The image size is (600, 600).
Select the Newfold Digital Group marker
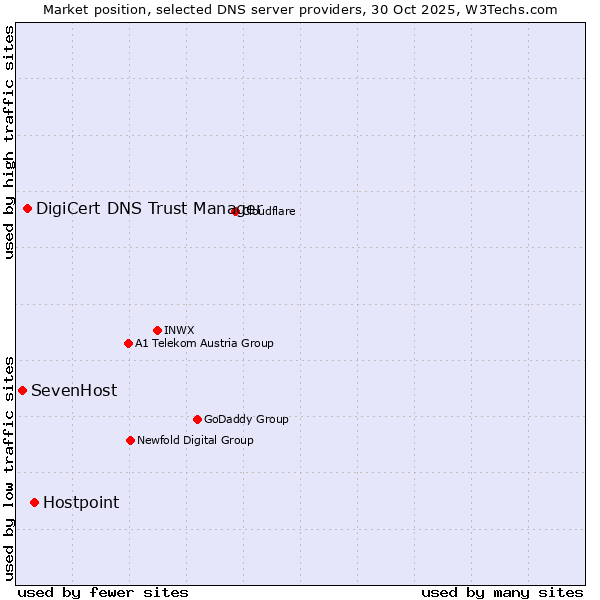tap(130, 440)
